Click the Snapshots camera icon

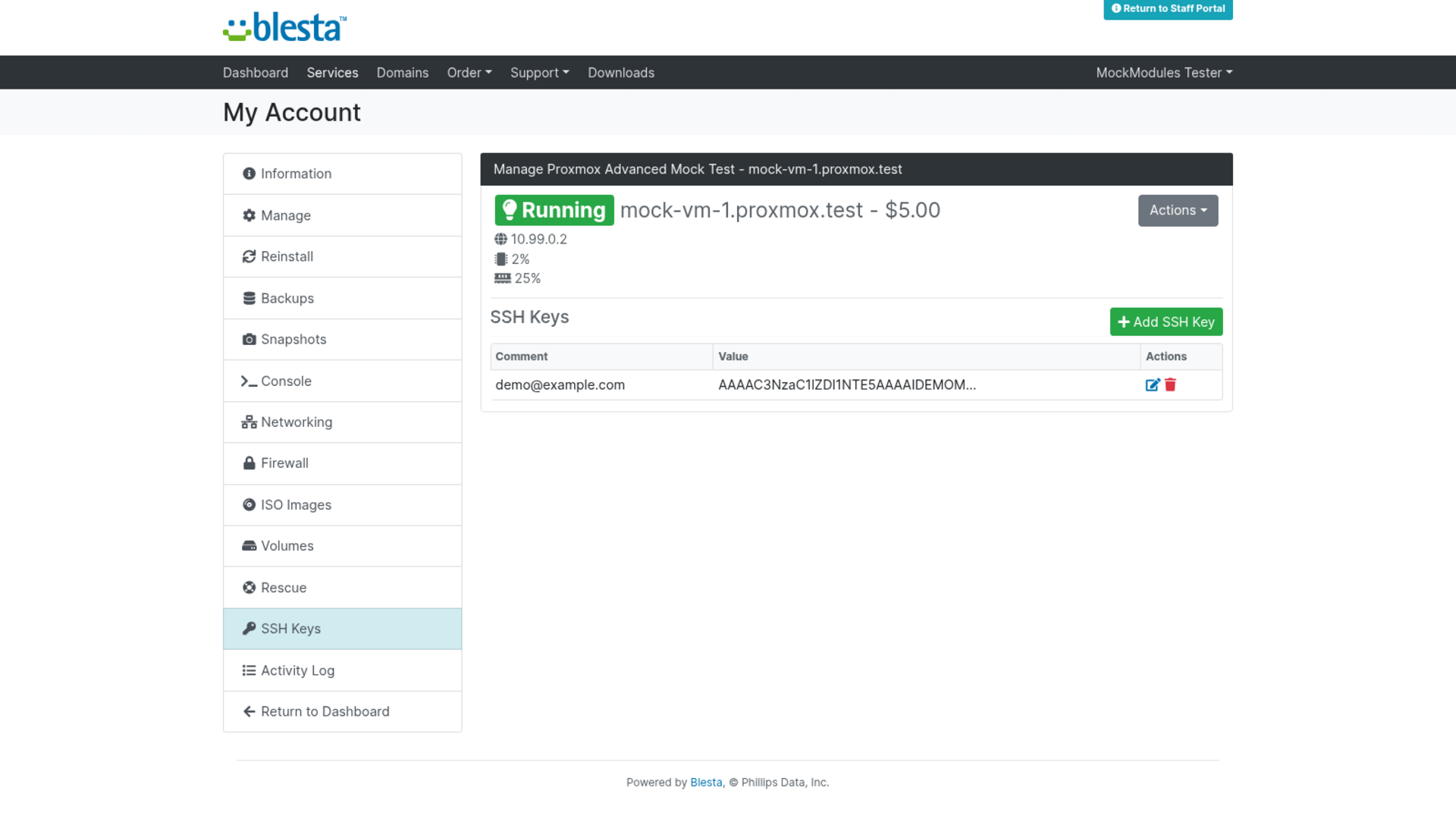click(x=249, y=339)
